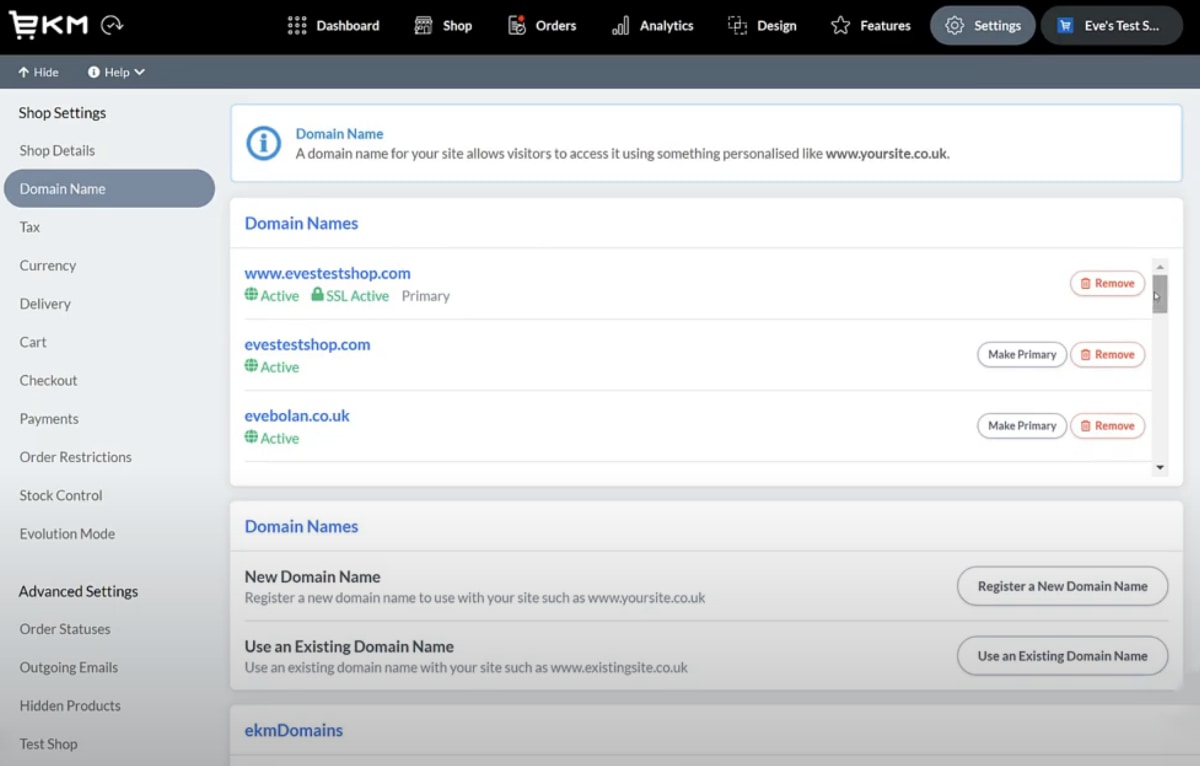Click the domain list scroll-down arrow
Viewport: 1200px width, 766px height.
pyautogui.click(x=1160, y=468)
